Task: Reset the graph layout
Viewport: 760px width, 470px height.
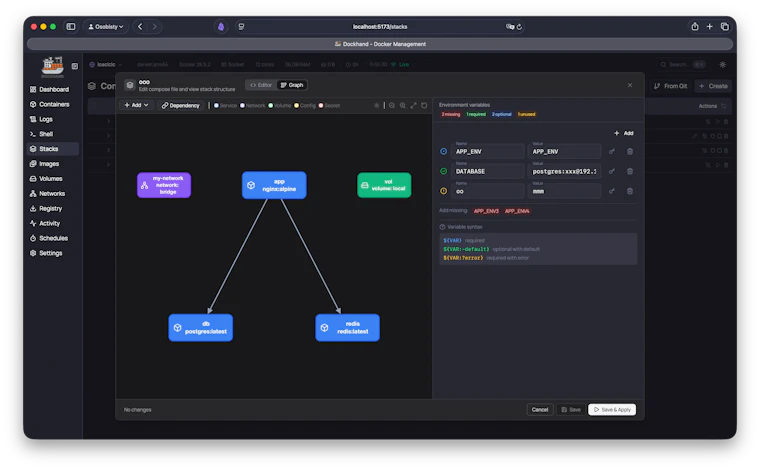Action: (424, 105)
